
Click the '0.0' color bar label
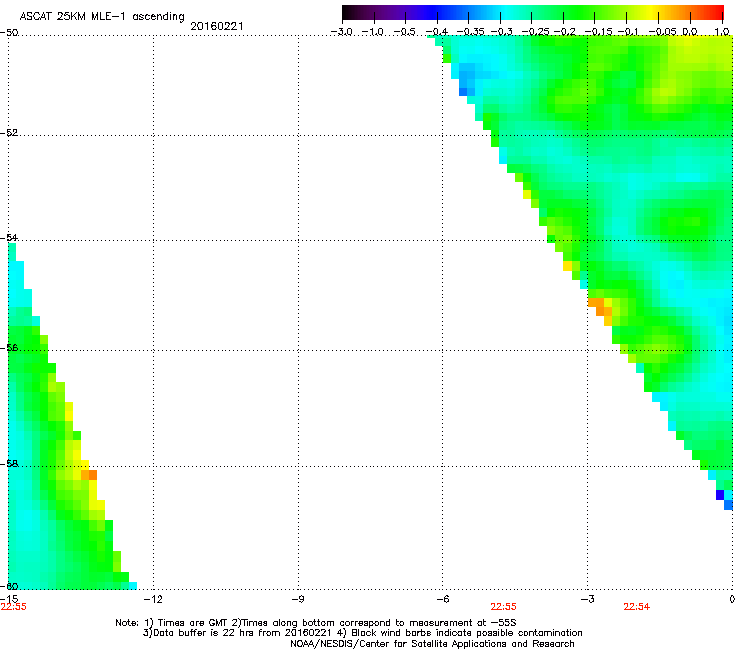pos(690,32)
